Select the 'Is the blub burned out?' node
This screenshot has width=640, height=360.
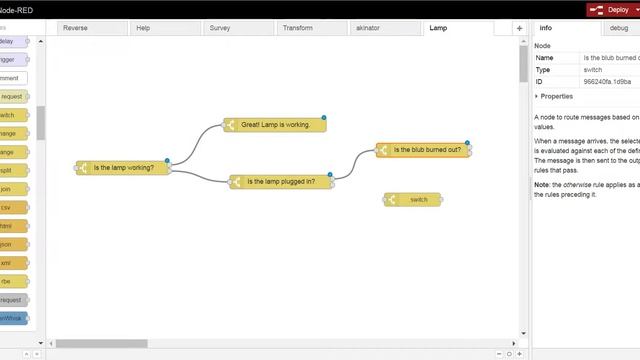[422, 150]
